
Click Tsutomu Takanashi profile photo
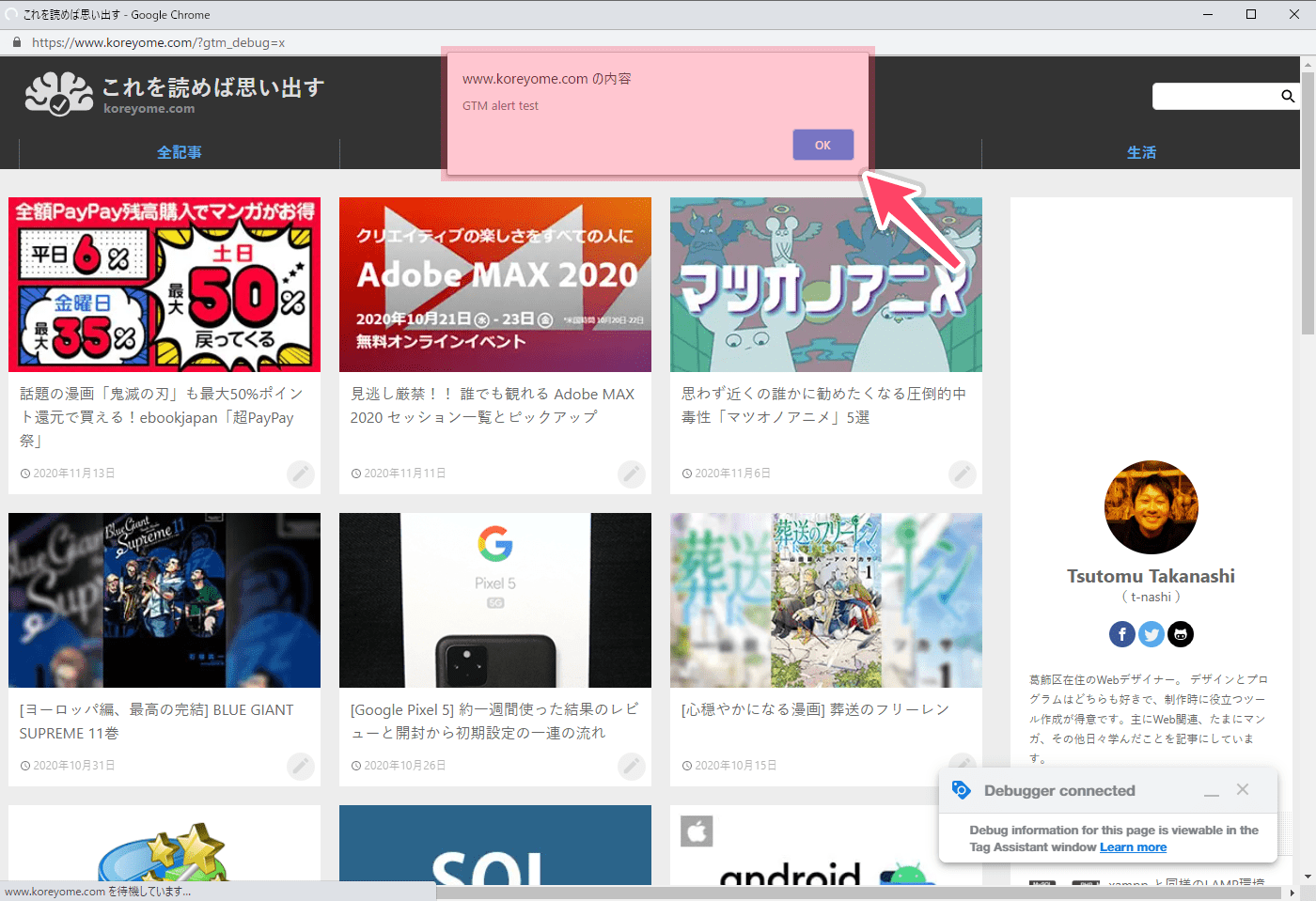point(1151,507)
